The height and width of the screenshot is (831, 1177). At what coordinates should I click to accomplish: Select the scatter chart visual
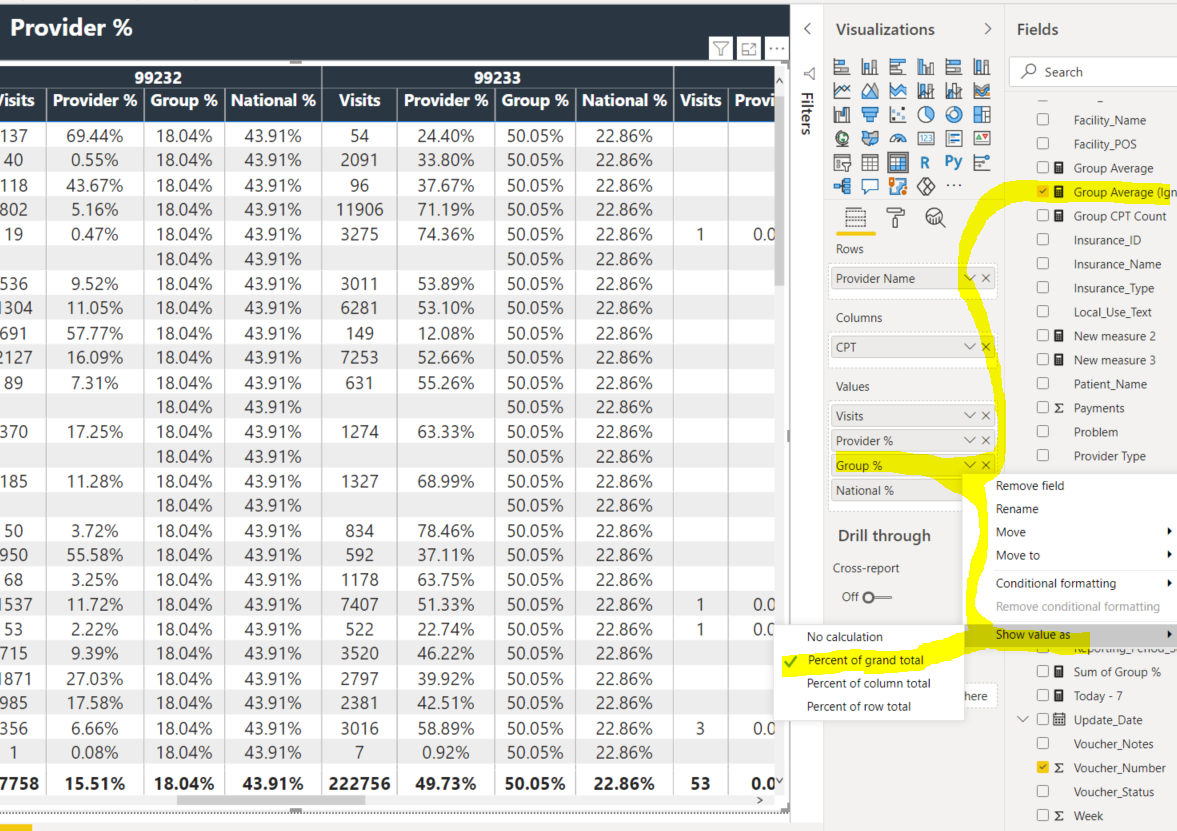pyautogui.click(x=897, y=115)
